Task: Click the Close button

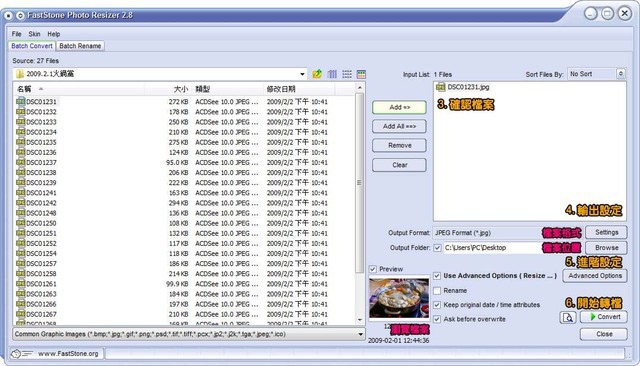Action: click(x=604, y=334)
